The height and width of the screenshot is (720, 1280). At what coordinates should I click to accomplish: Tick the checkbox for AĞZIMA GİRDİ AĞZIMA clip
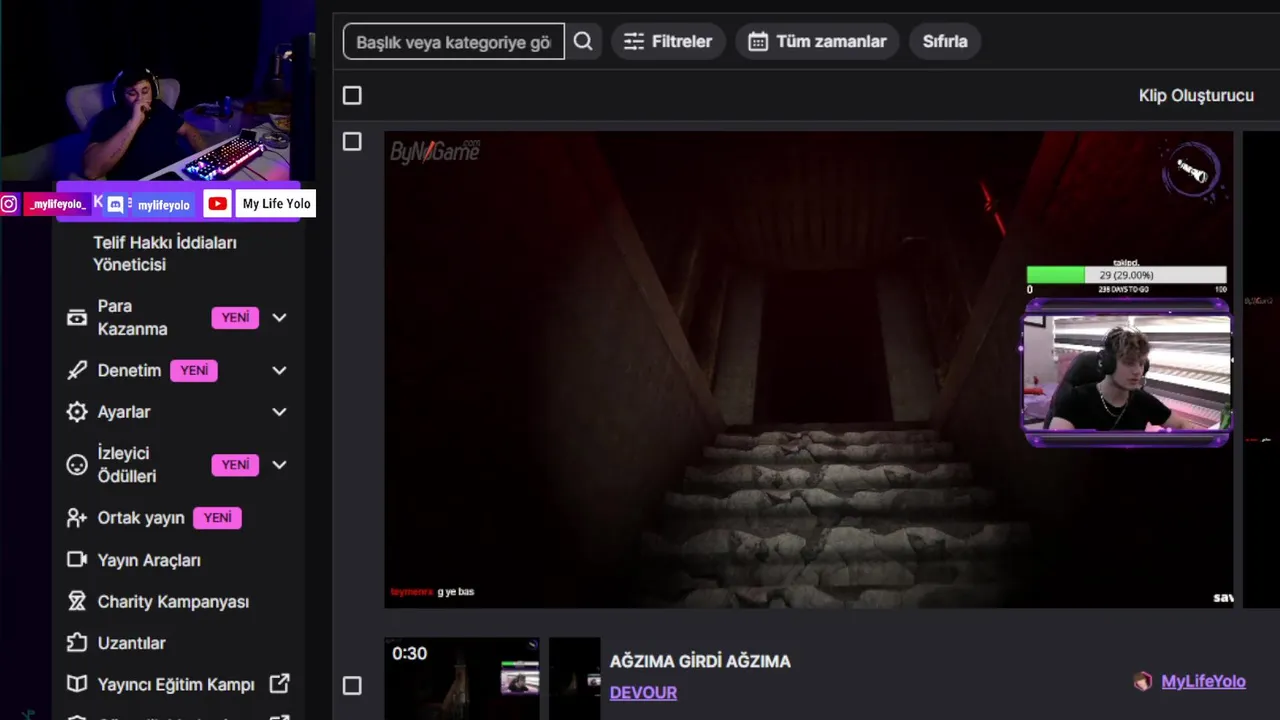(x=352, y=685)
